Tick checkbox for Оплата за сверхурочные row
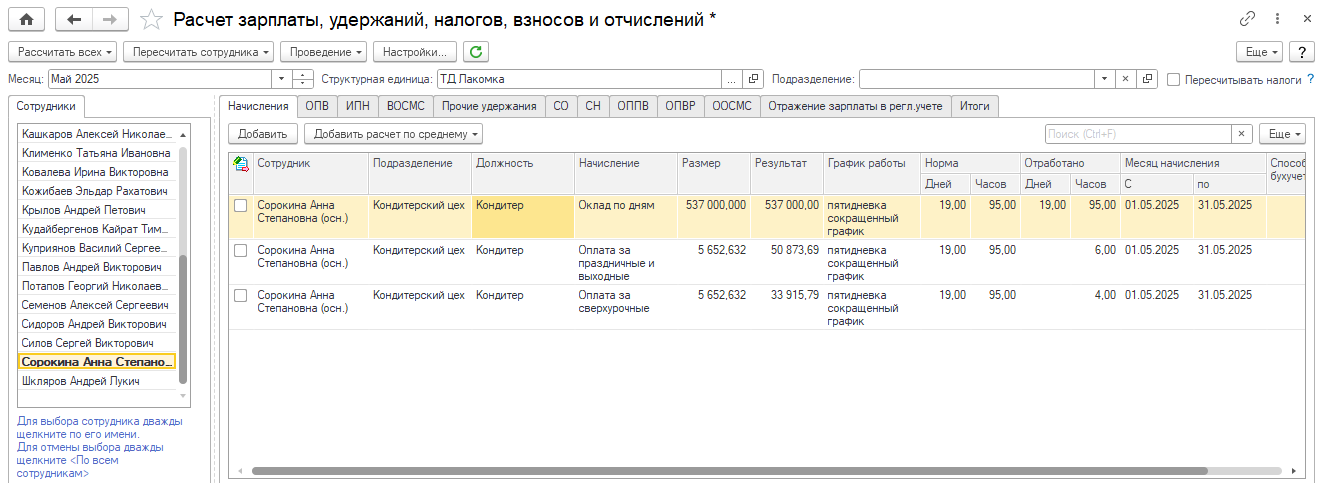Image resolution: width=1322 pixels, height=483 pixels. [240, 295]
